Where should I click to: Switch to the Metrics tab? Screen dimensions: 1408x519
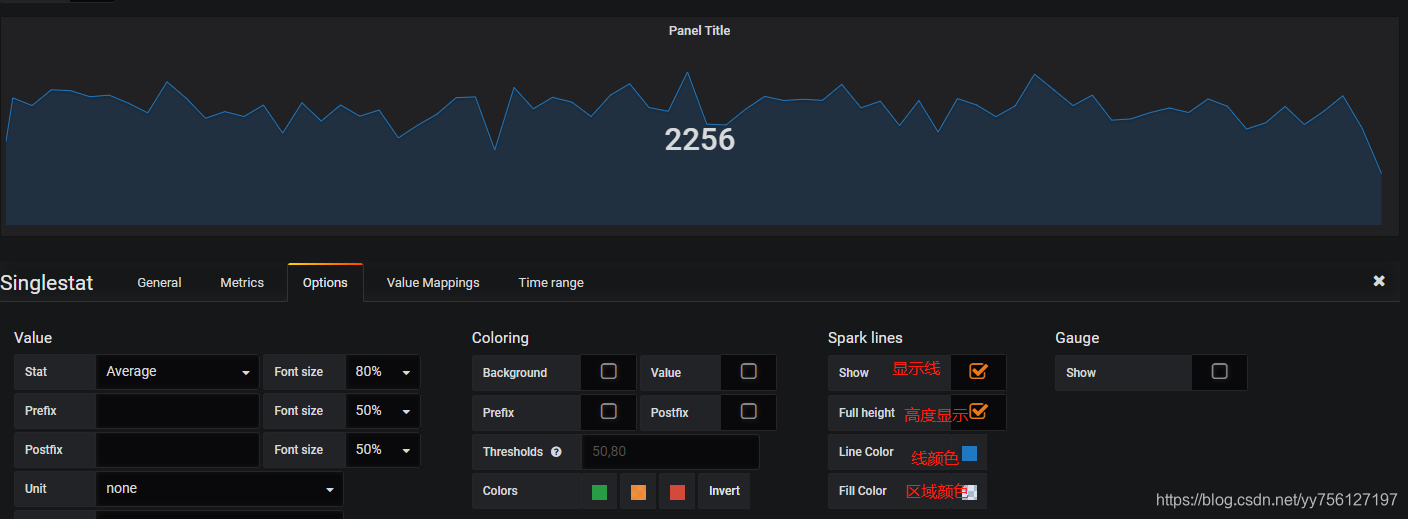click(242, 283)
